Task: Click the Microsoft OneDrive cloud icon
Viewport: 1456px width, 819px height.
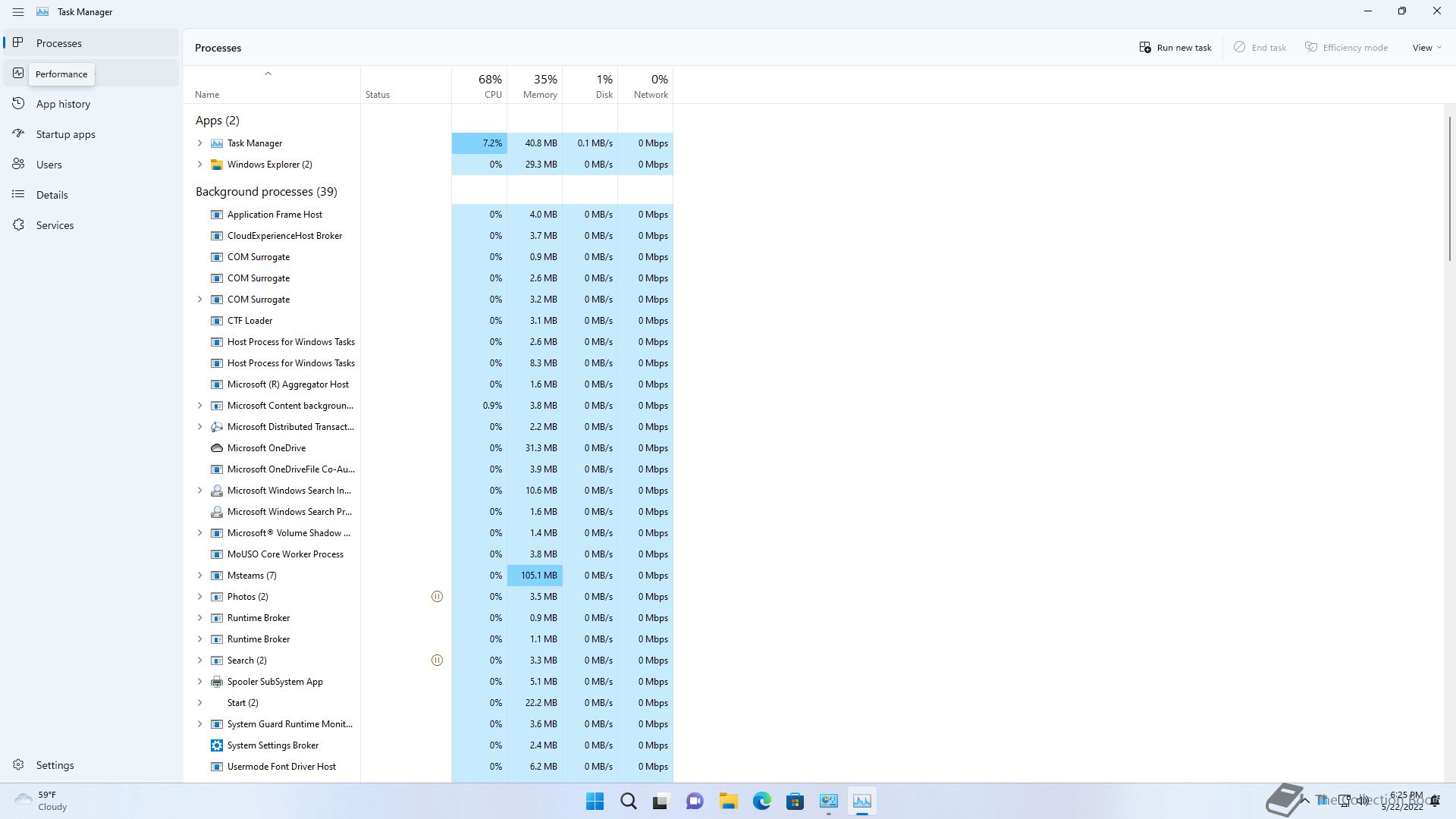Action: (x=217, y=448)
